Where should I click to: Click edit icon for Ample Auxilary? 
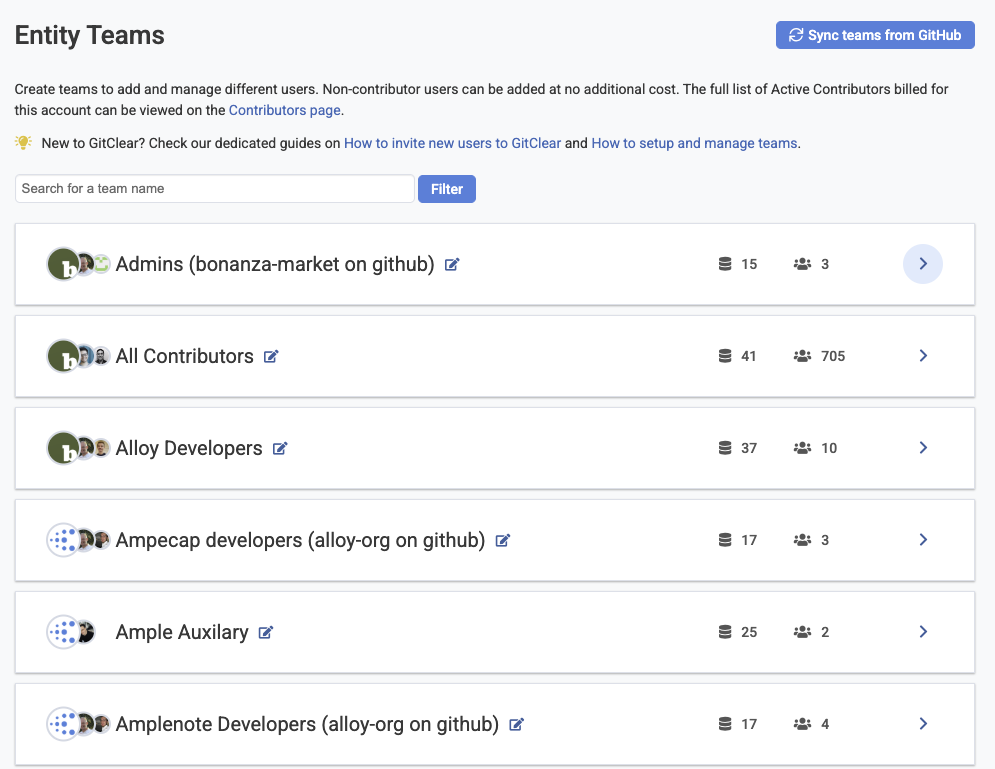(x=266, y=633)
